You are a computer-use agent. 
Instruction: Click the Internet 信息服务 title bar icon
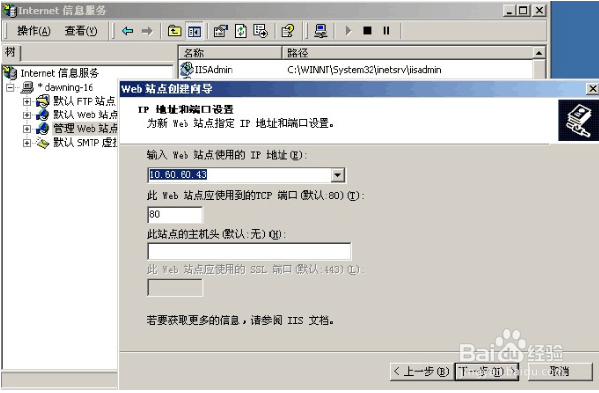coord(10,10)
